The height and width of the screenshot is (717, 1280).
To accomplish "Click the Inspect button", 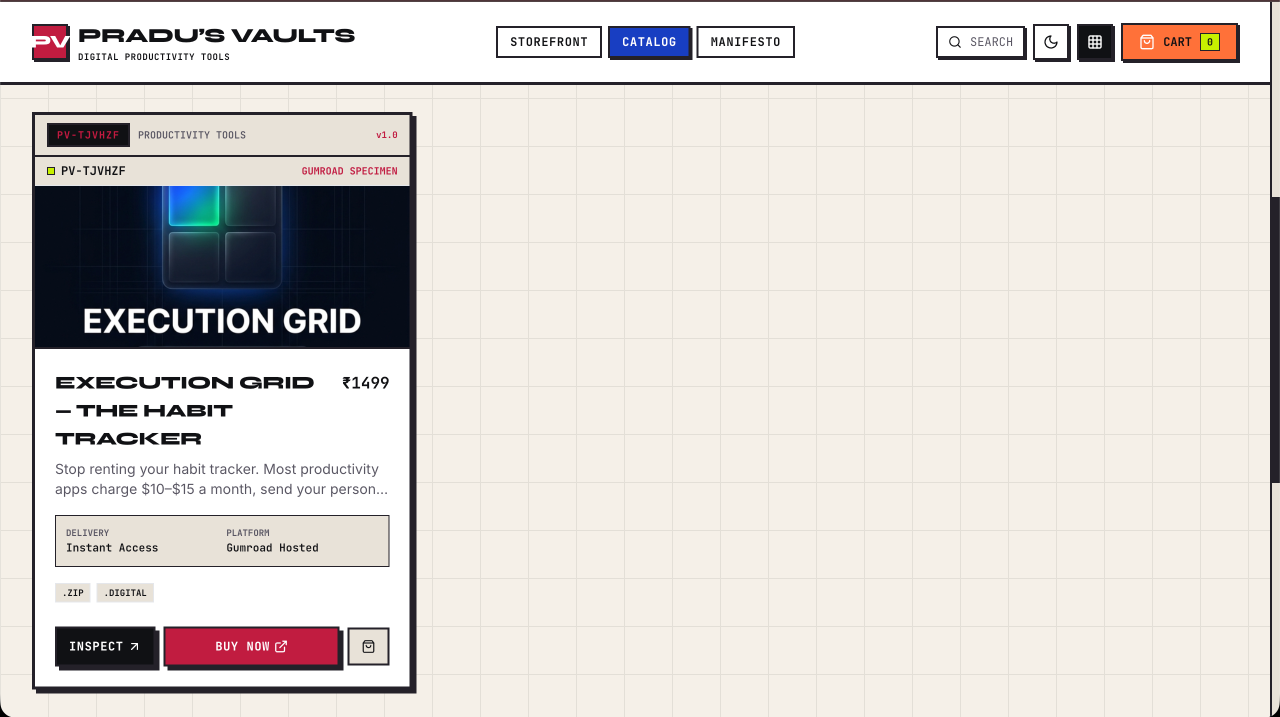I will coord(105,647).
